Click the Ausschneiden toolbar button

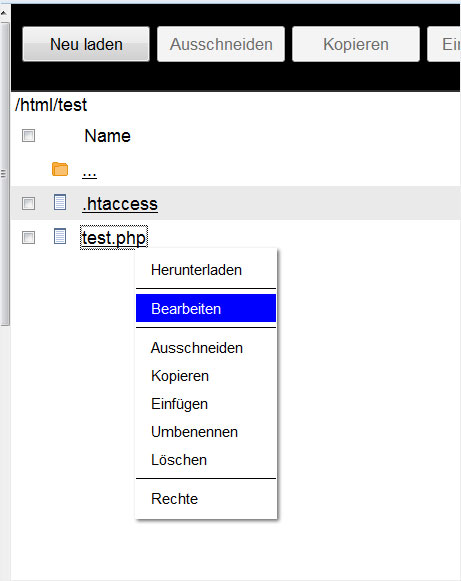(x=221, y=44)
